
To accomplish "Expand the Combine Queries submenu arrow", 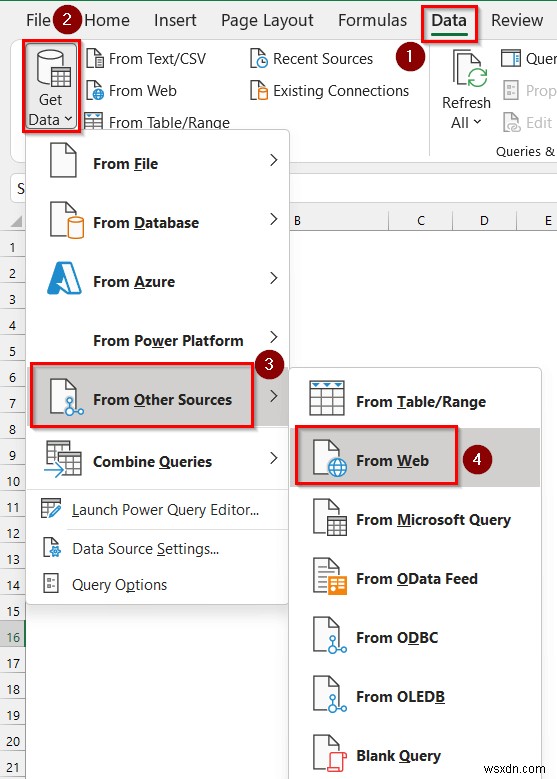I will [274, 458].
